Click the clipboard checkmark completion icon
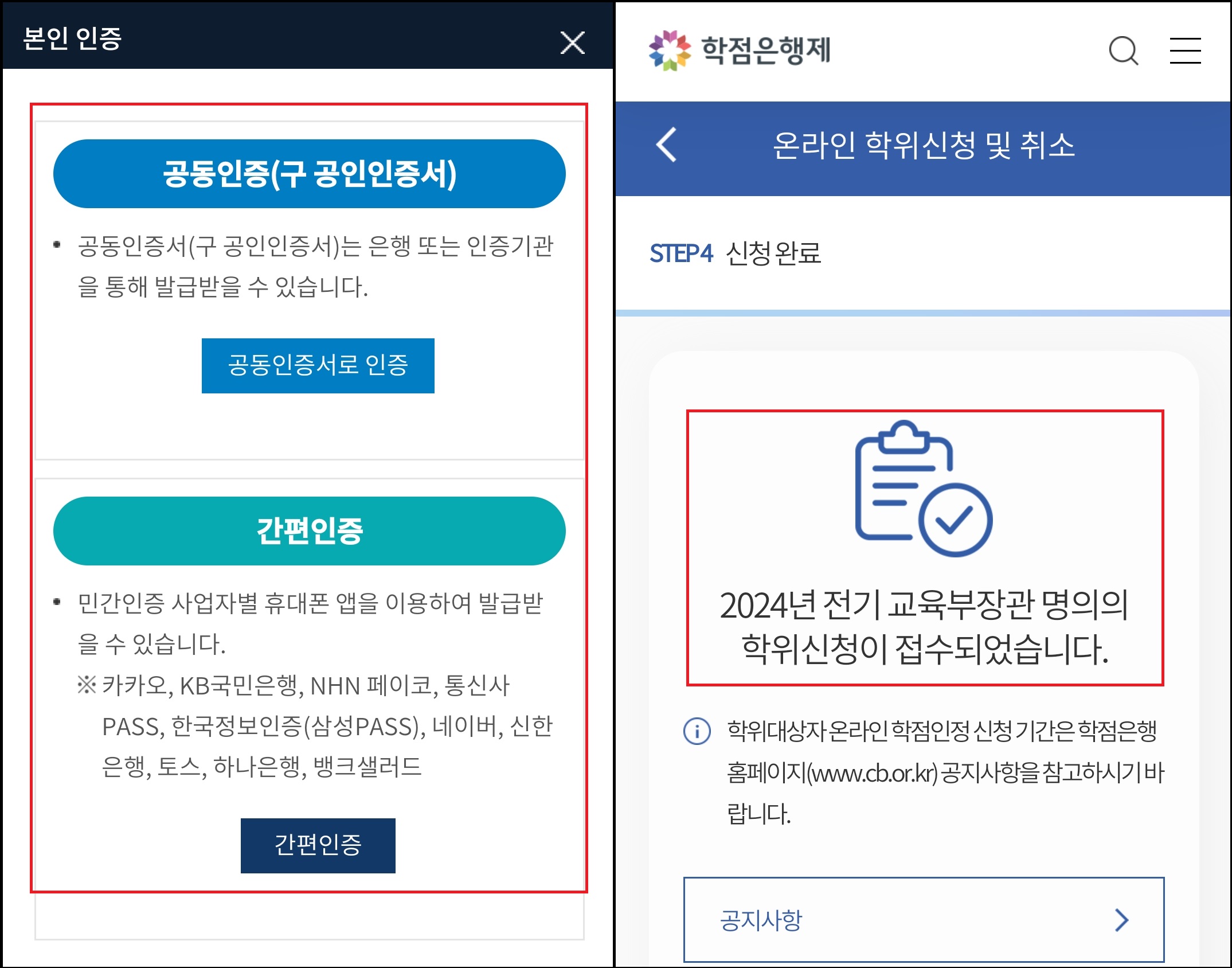This screenshot has width=1232, height=968. [x=923, y=489]
